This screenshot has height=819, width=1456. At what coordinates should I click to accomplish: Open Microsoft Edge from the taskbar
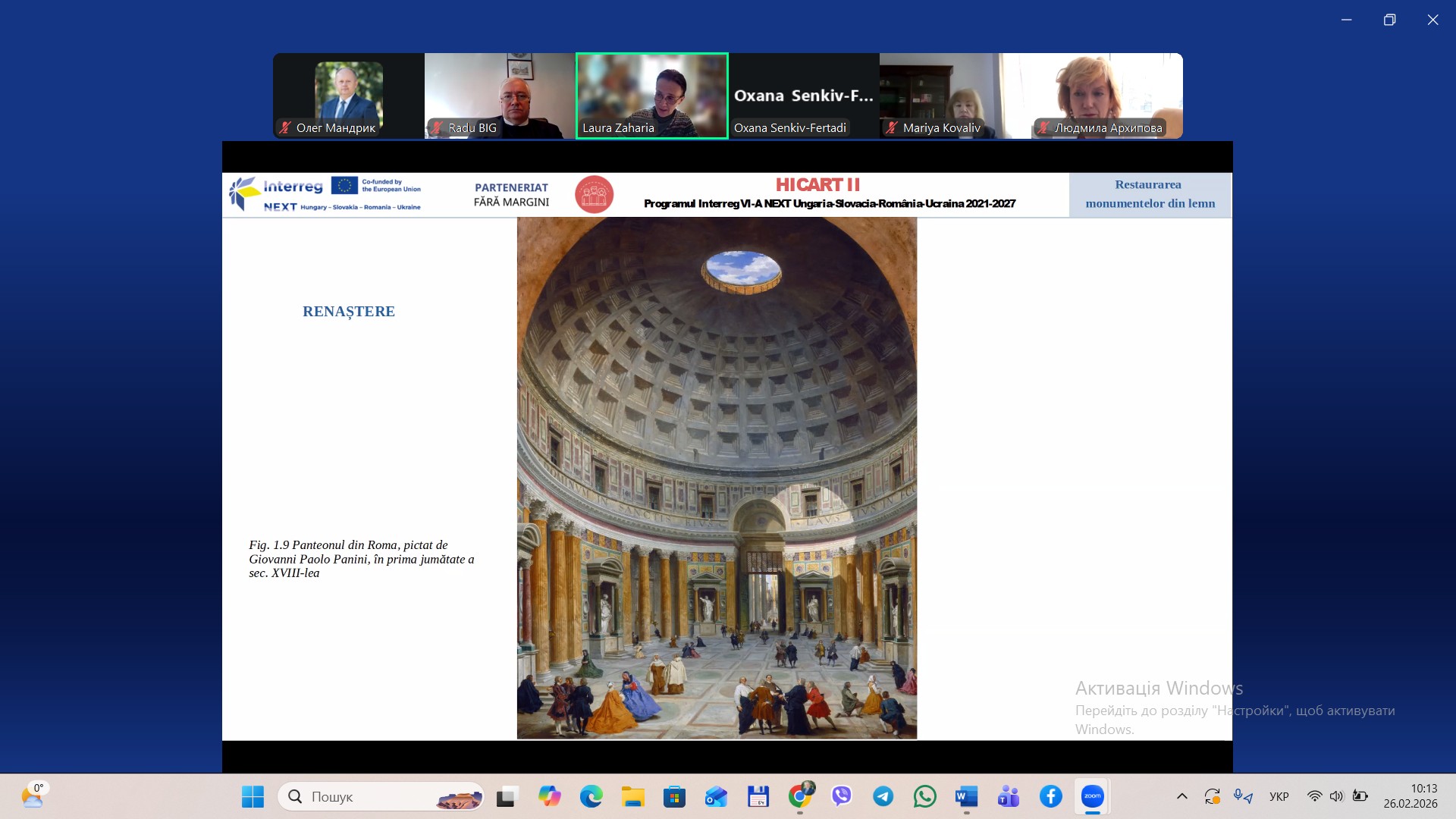coord(591,796)
